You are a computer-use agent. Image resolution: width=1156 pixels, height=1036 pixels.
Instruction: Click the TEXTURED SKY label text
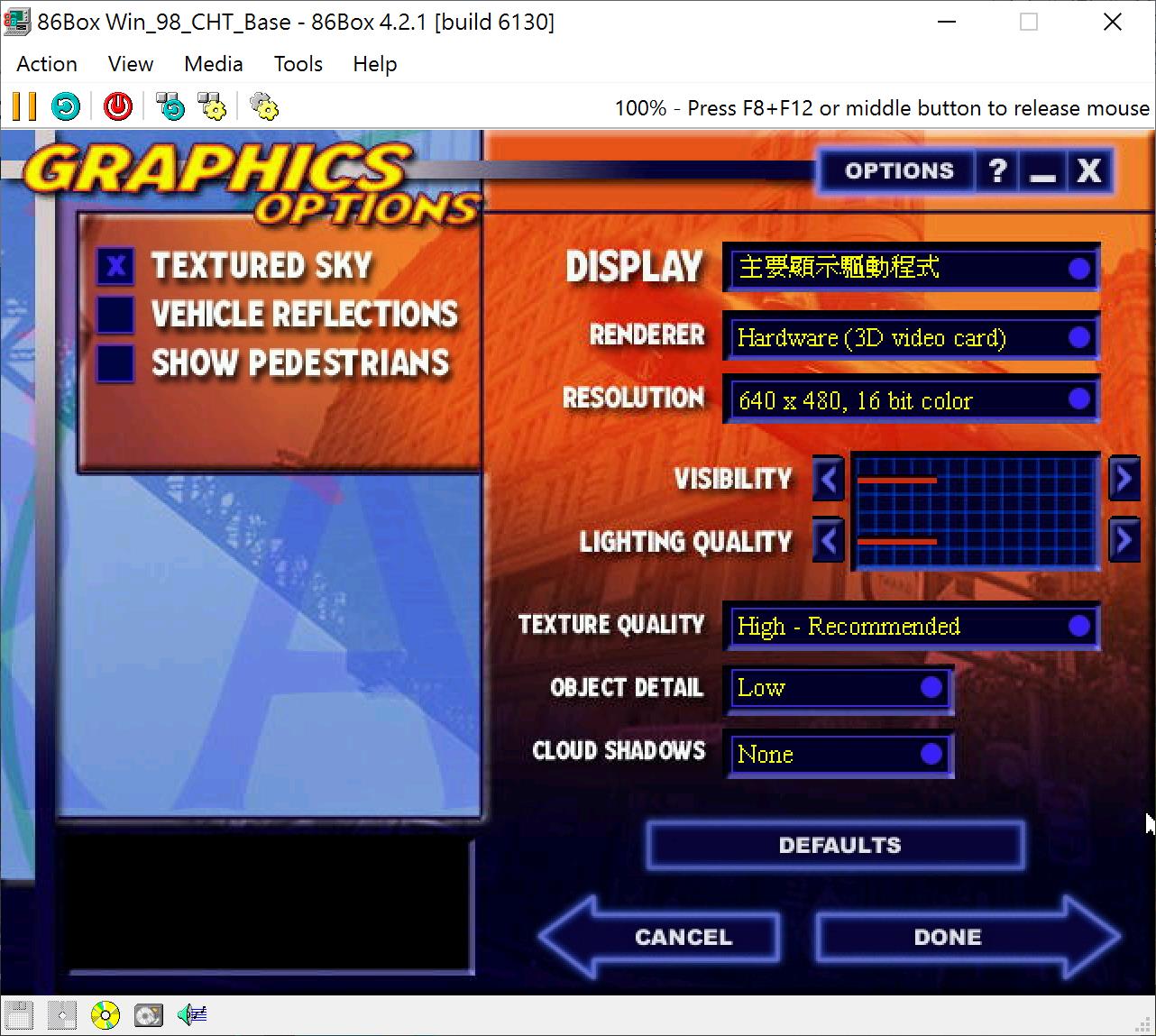click(x=261, y=266)
